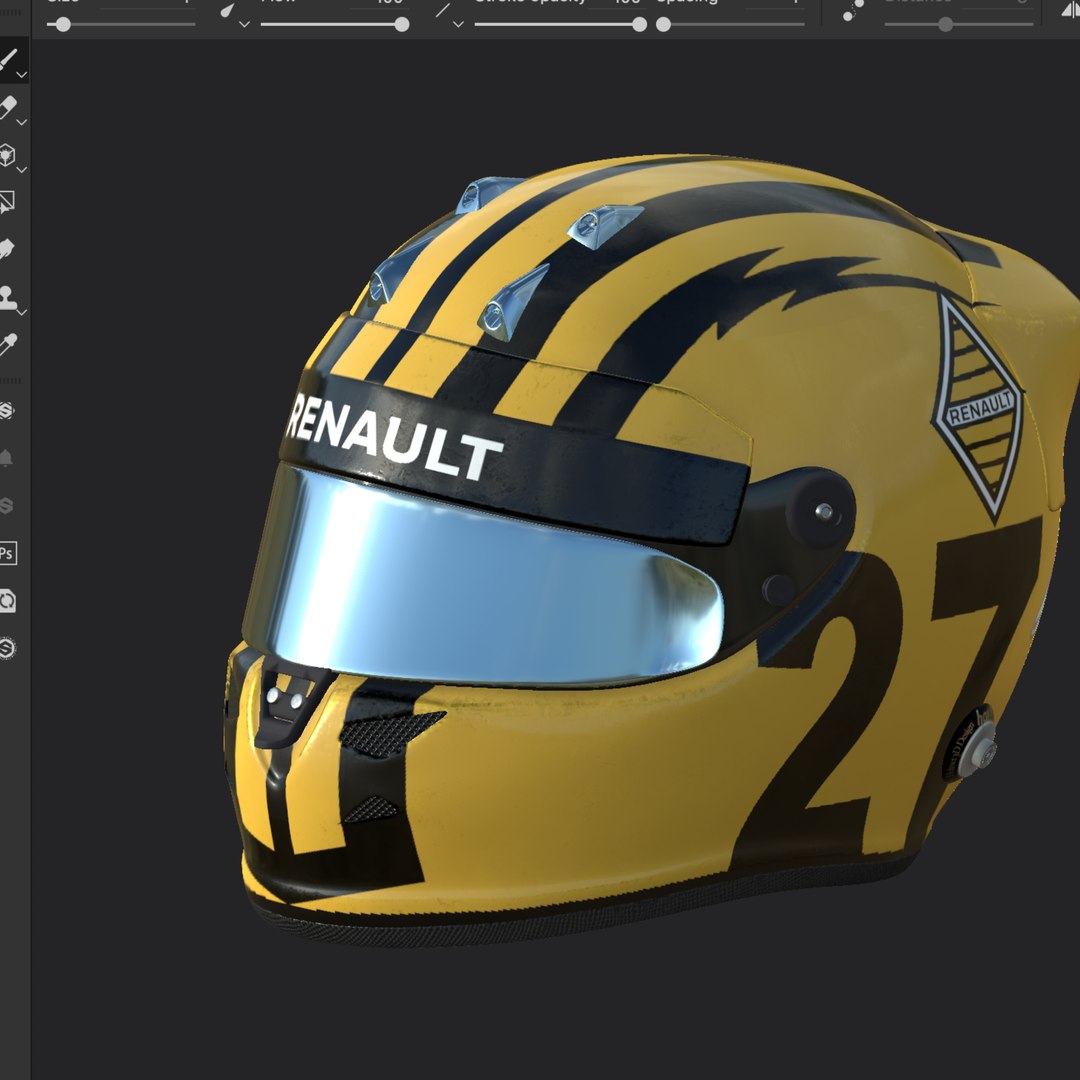Select the Eraser tool

[x=8, y=107]
